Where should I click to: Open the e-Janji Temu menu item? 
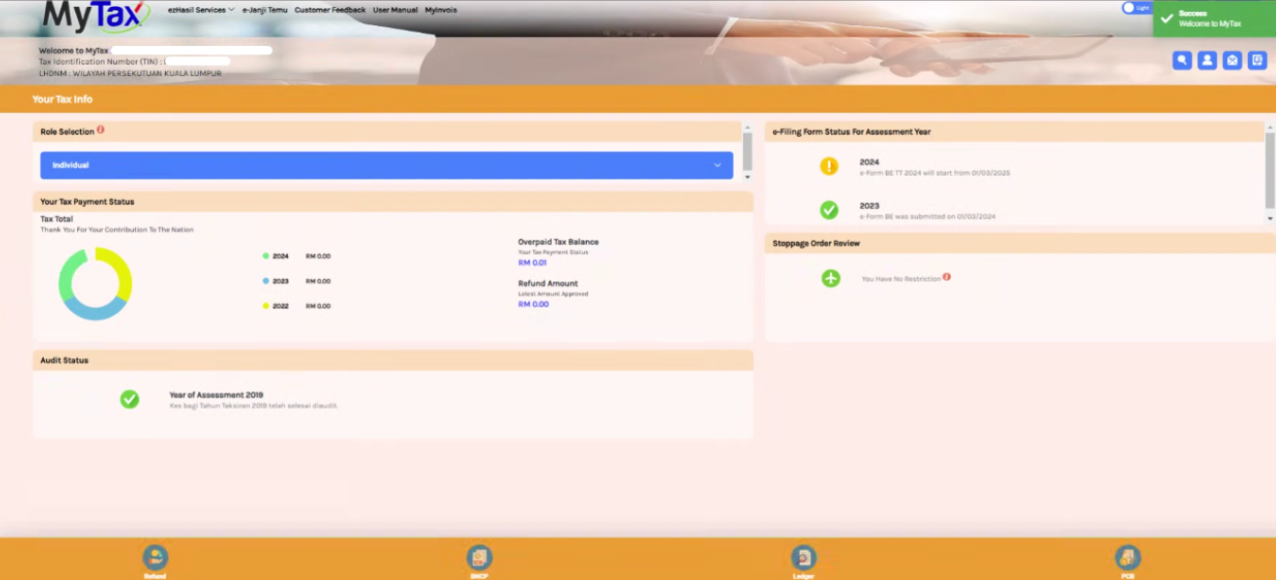coord(265,10)
